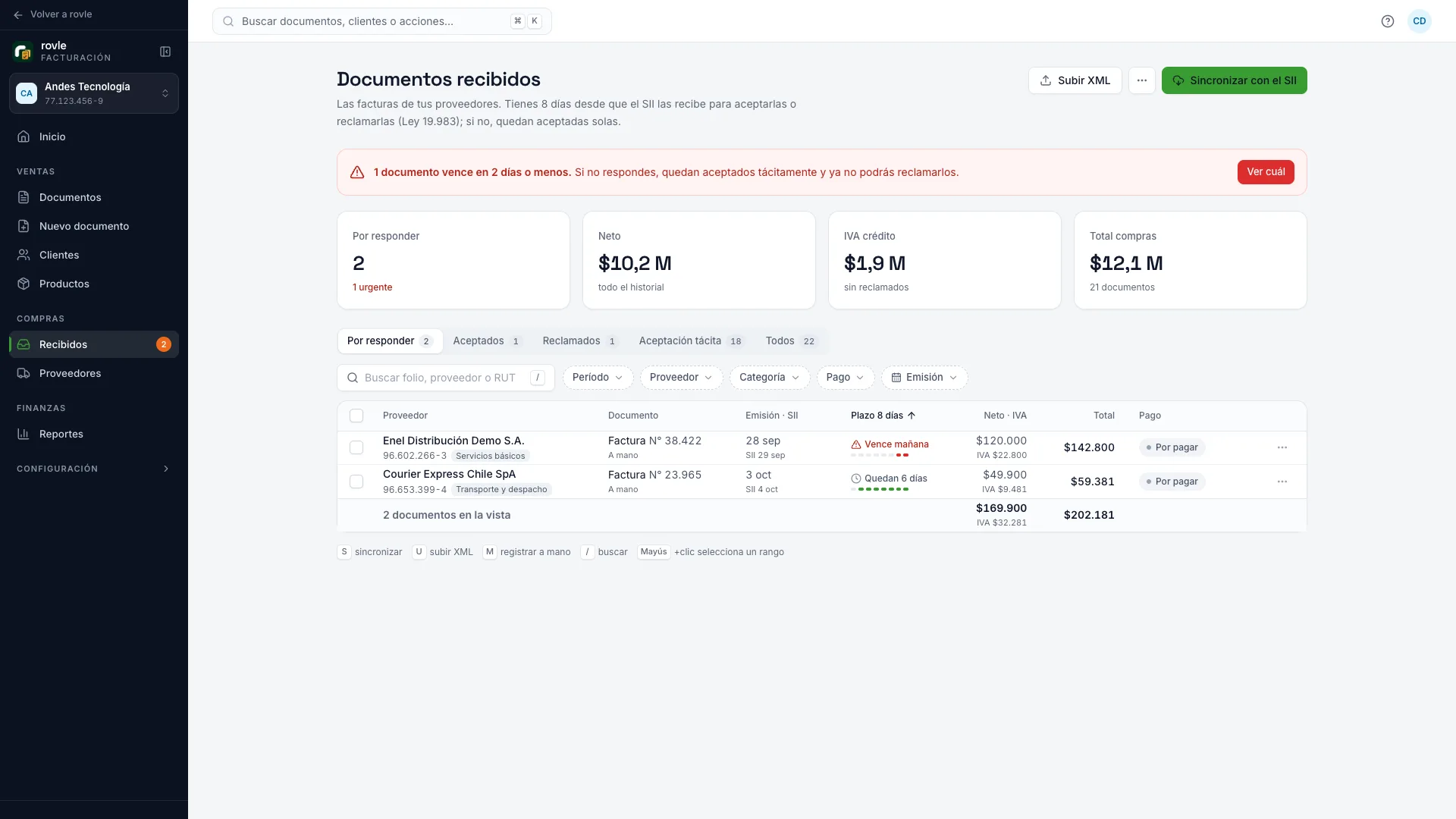Click the magnifier icon in the folio search
This screenshot has height=819, width=1456.
click(x=353, y=378)
